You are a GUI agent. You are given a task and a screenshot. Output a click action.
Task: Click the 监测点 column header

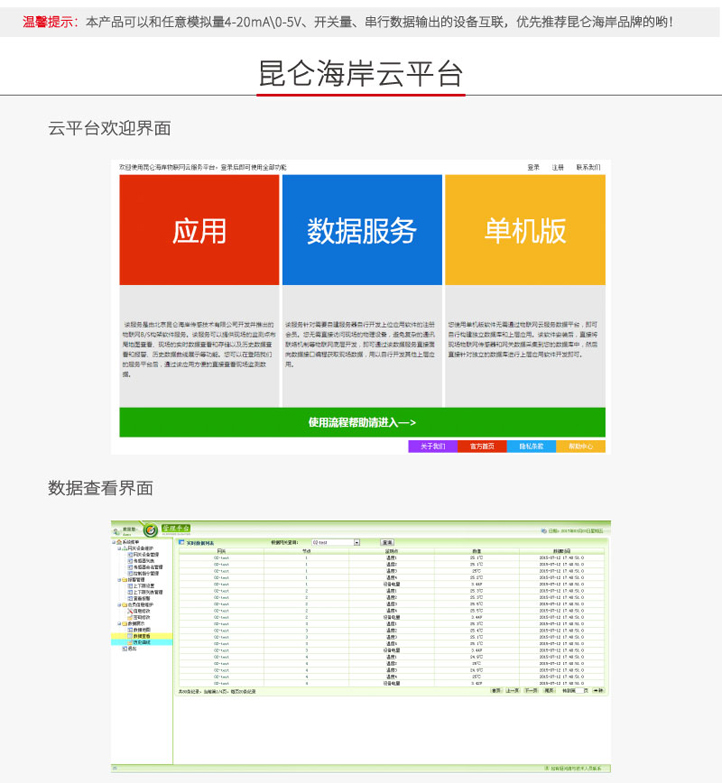point(391,551)
